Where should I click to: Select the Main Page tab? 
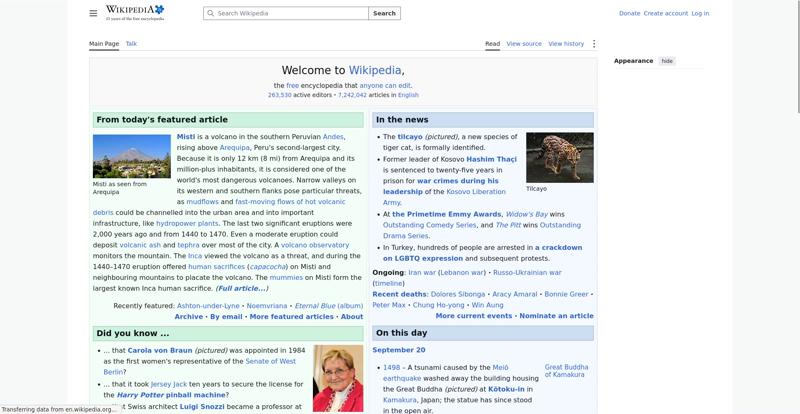[x=104, y=44]
